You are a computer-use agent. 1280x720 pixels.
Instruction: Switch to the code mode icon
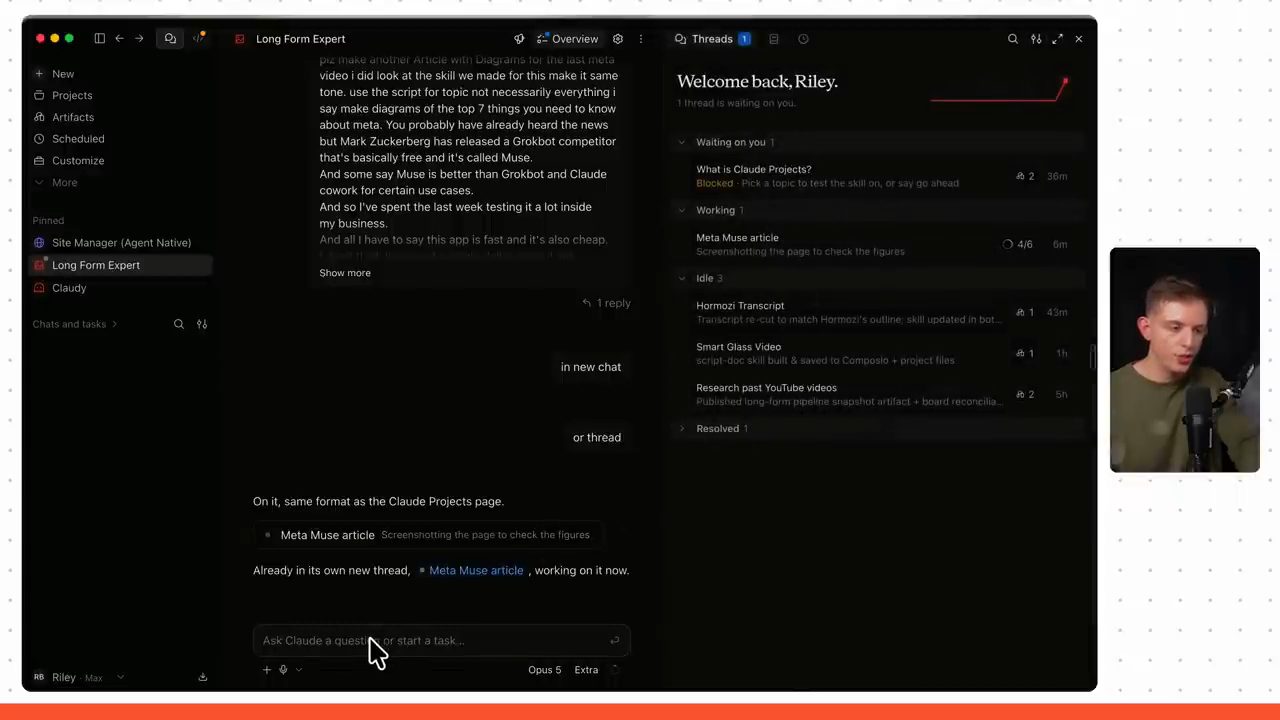(x=198, y=39)
